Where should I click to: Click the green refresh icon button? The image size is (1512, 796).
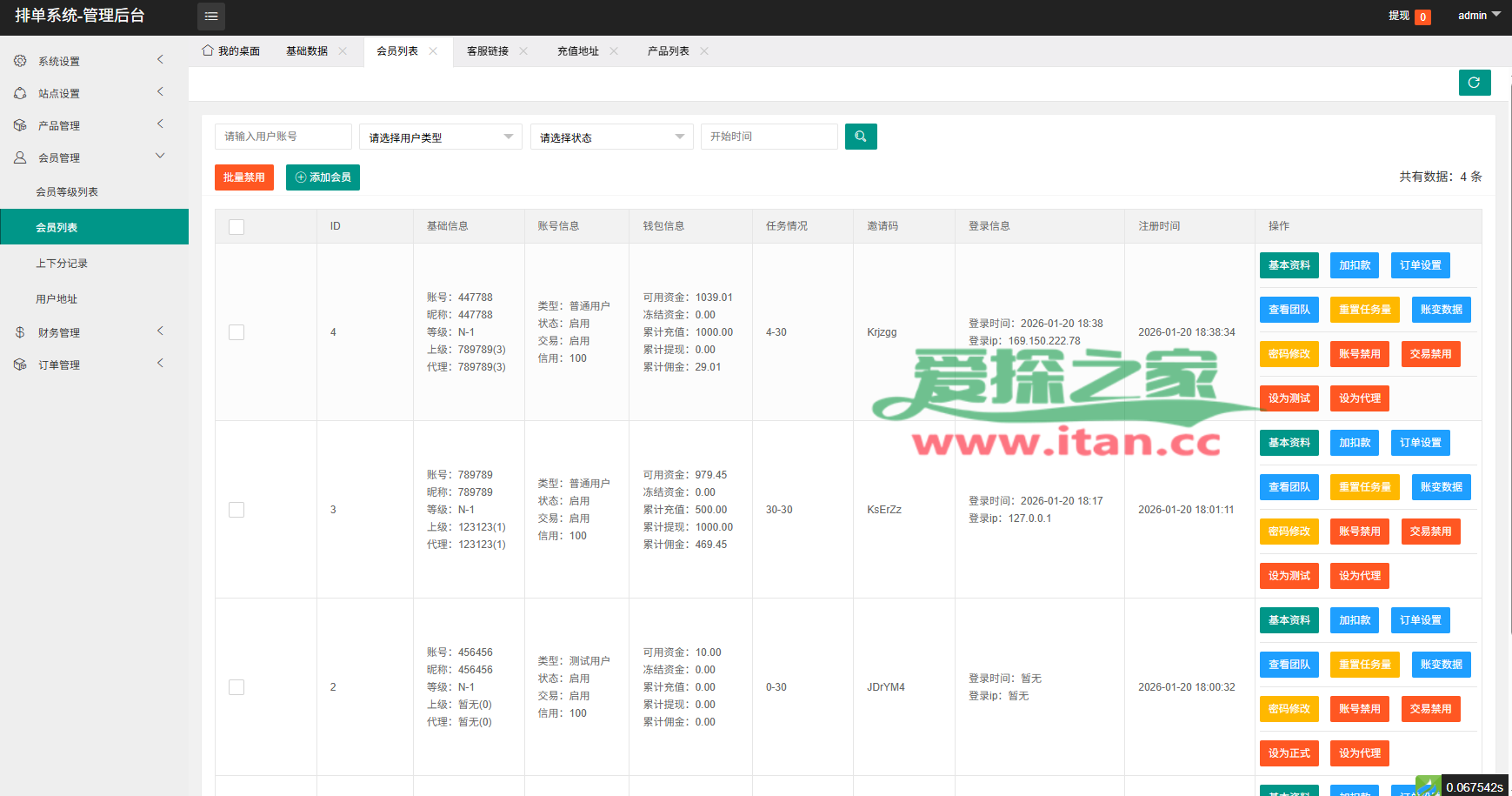tap(1474, 83)
